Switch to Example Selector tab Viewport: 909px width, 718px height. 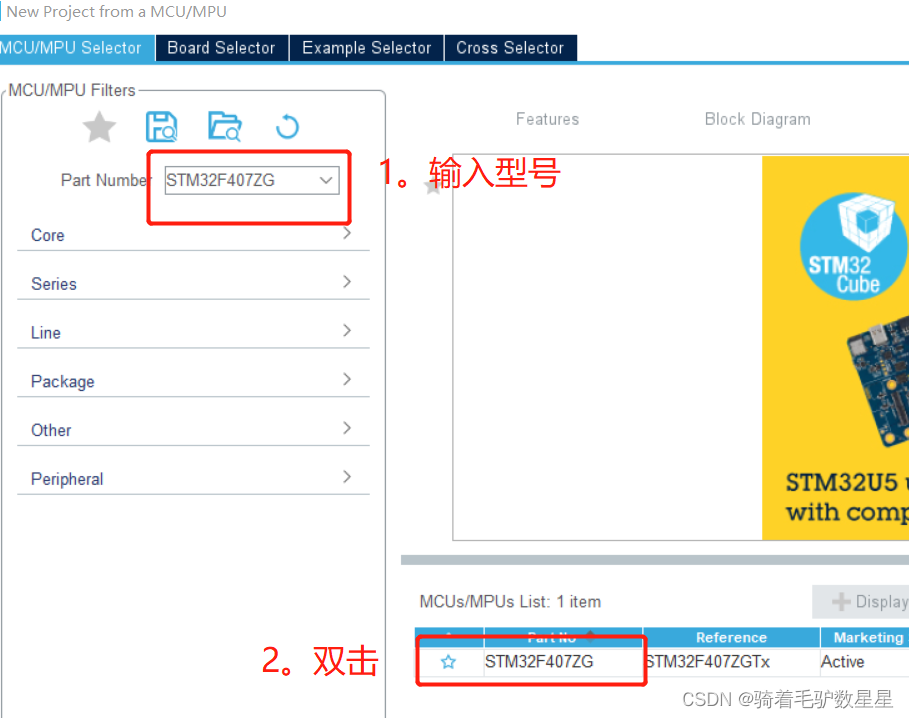(x=366, y=48)
